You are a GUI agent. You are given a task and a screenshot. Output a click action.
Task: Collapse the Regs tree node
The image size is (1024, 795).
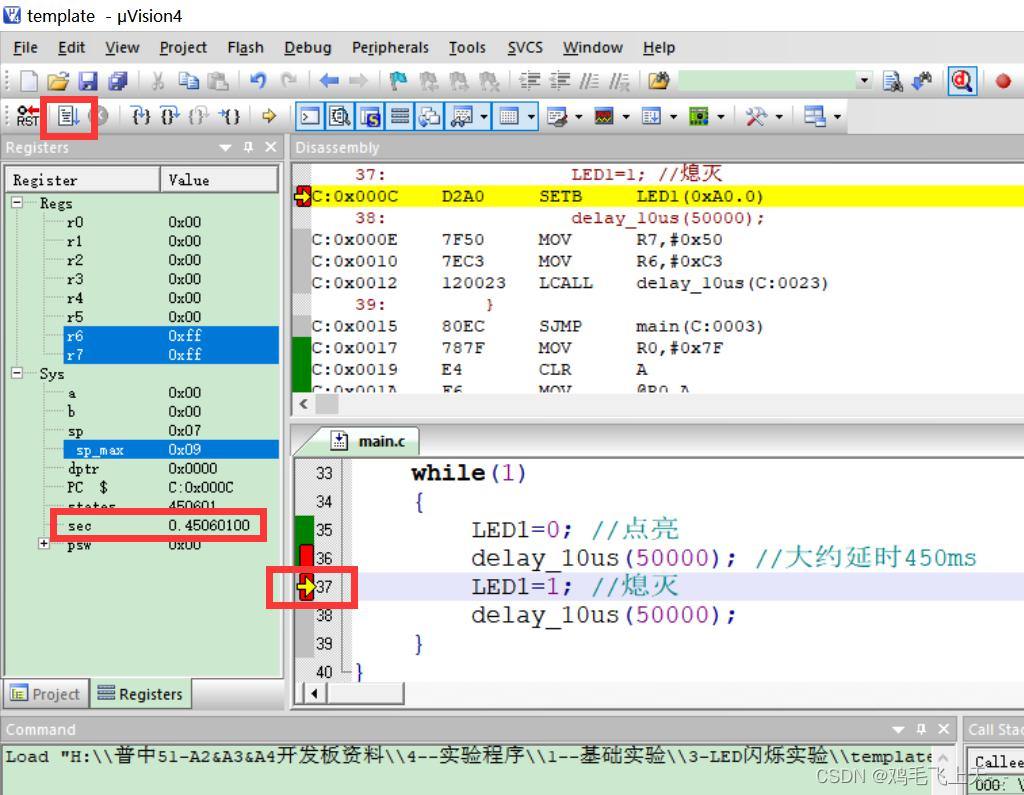(17, 203)
